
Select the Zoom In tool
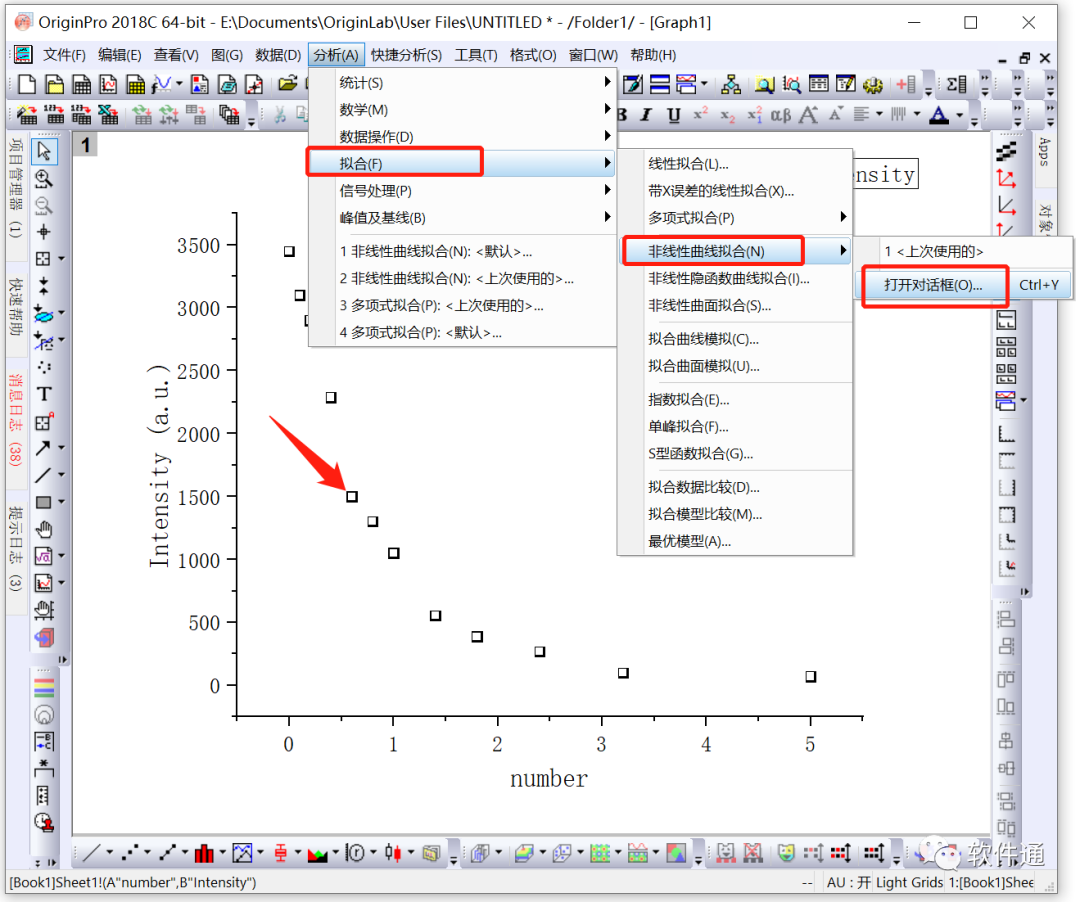[x=43, y=179]
